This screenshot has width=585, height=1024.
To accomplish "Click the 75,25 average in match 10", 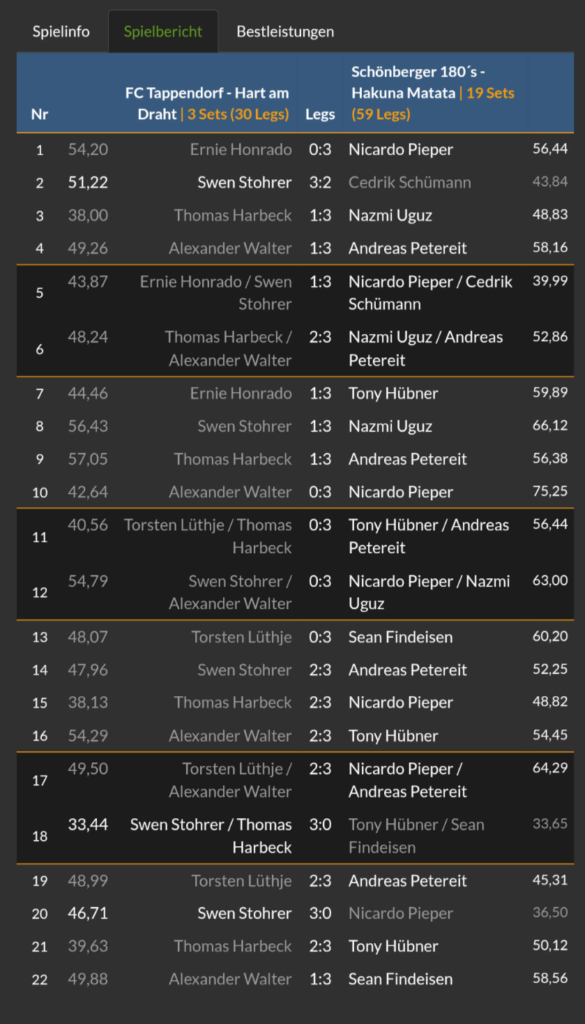I will click(x=550, y=491).
